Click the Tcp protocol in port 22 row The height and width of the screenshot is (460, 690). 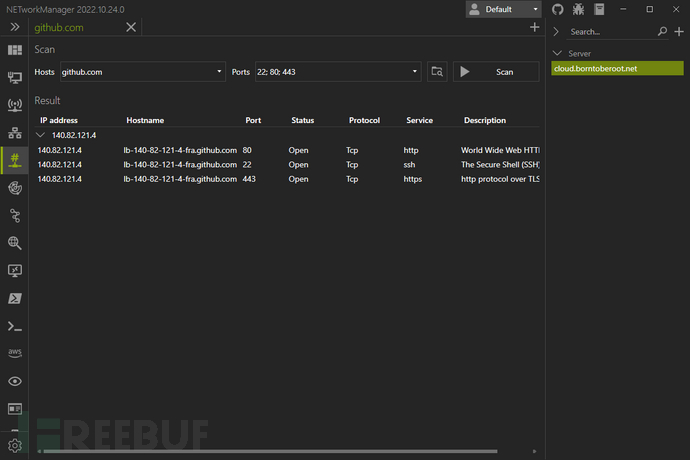352,165
